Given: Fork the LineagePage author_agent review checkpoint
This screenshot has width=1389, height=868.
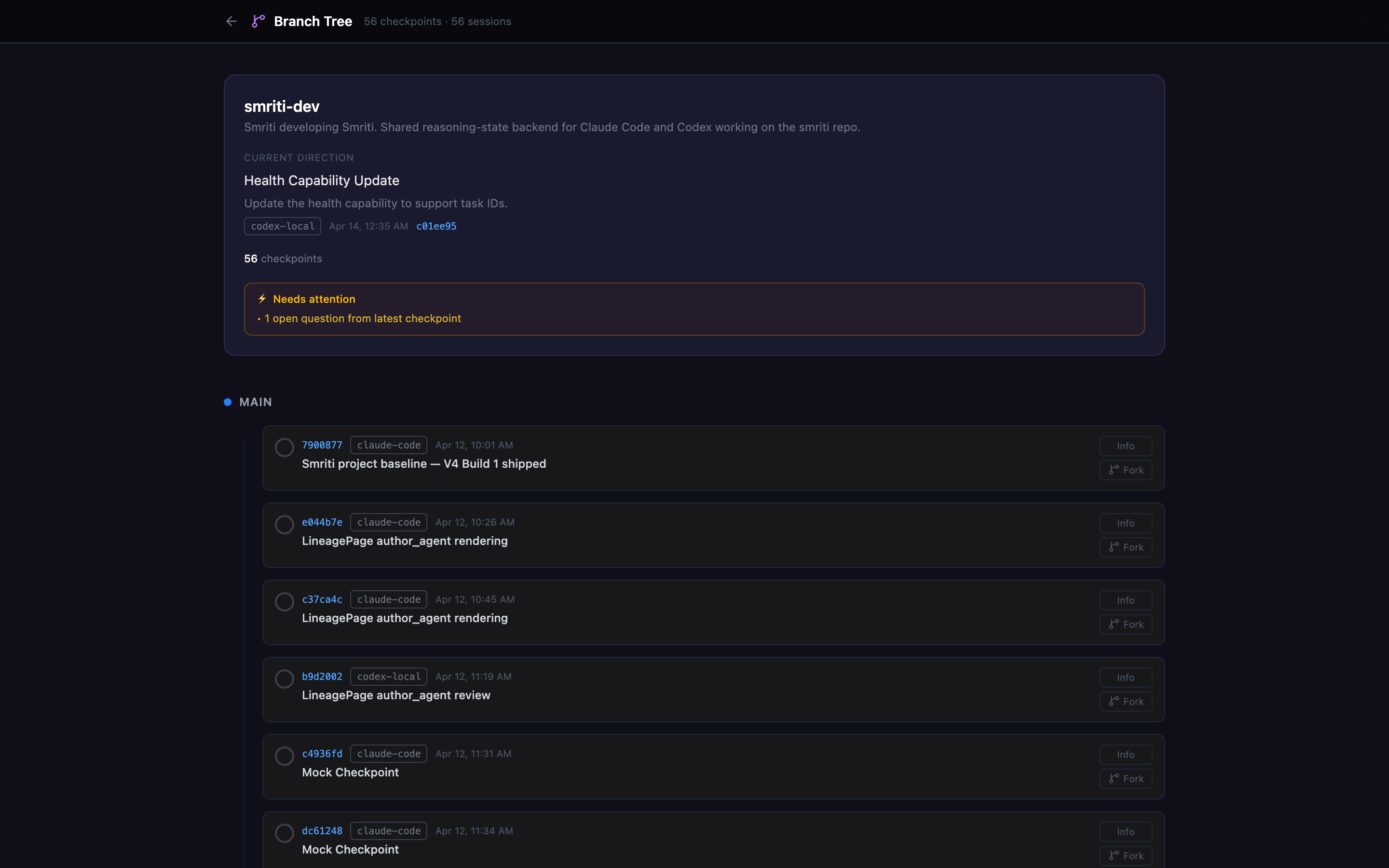Looking at the screenshot, I should pos(1126,702).
